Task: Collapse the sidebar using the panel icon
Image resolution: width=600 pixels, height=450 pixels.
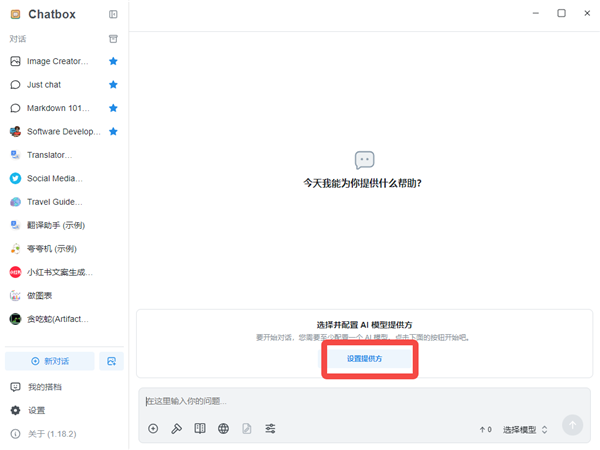Action: pos(113,14)
